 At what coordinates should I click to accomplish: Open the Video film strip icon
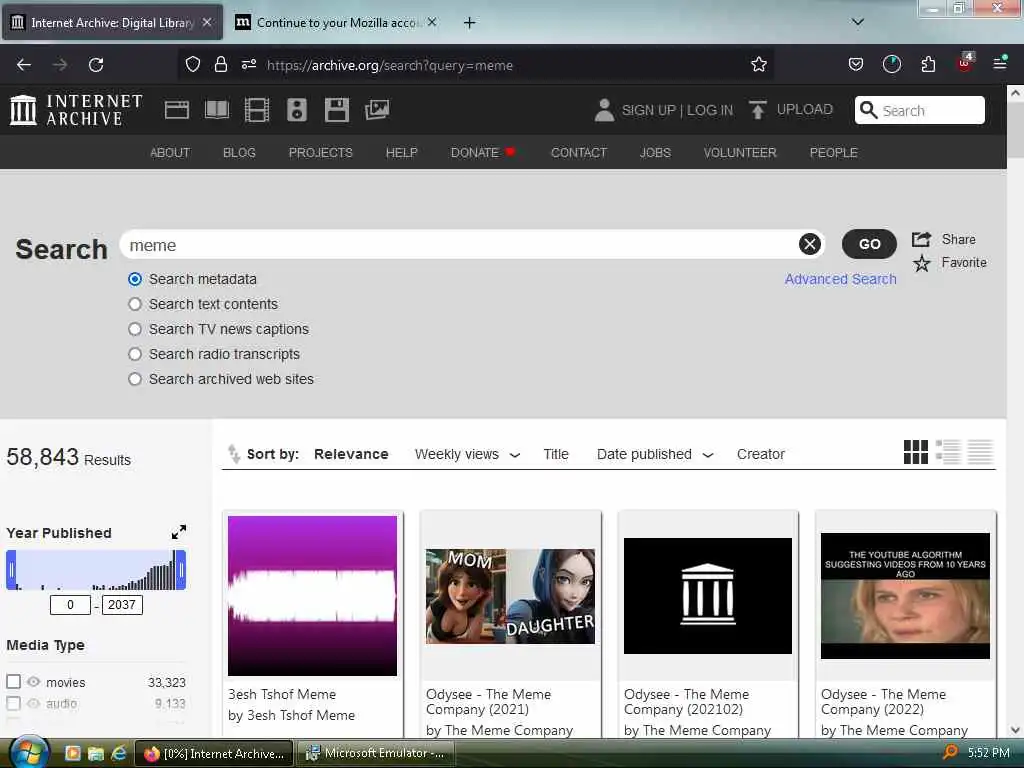(257, 110)
